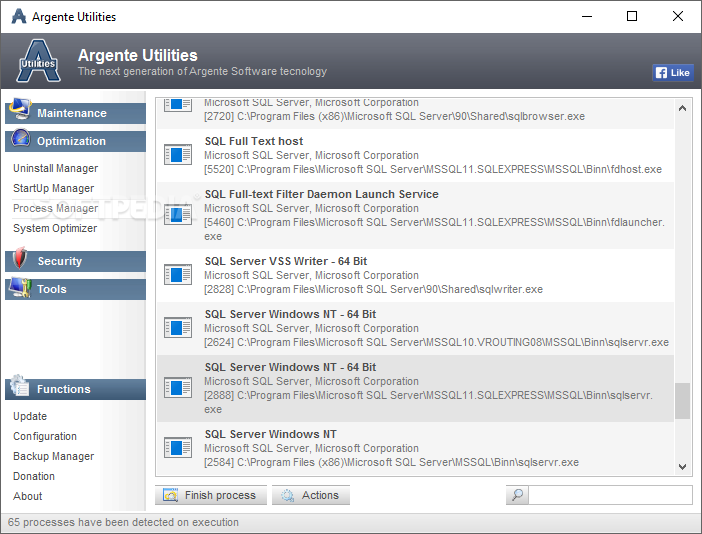The image size is (702, 534).
Task: Maximize the Argente Utilities window
Action: [632, 17]
